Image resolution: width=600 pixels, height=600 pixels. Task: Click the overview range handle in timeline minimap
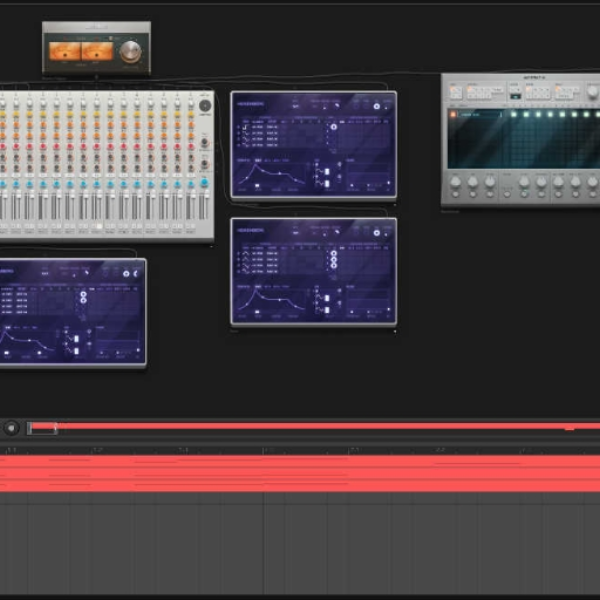[42, 428]
